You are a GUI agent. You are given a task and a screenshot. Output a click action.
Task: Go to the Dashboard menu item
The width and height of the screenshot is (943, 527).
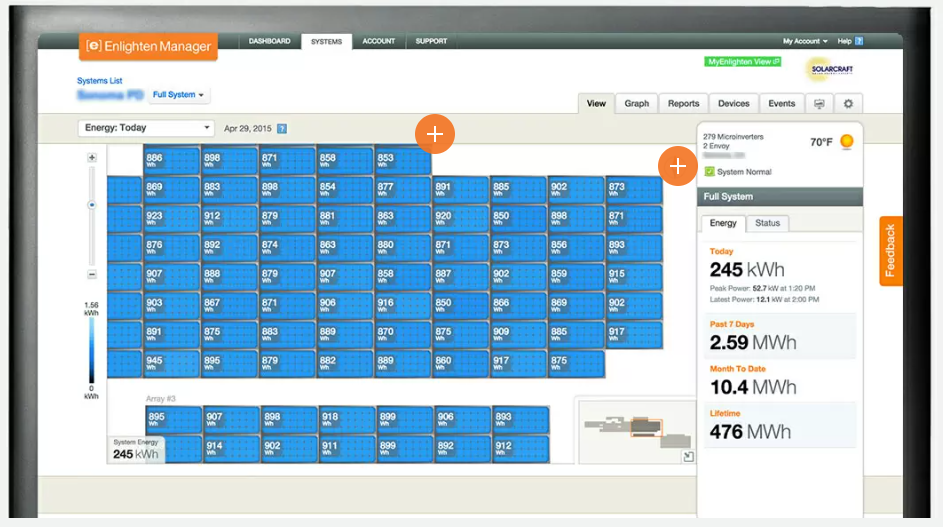click(x=269, y=41)
